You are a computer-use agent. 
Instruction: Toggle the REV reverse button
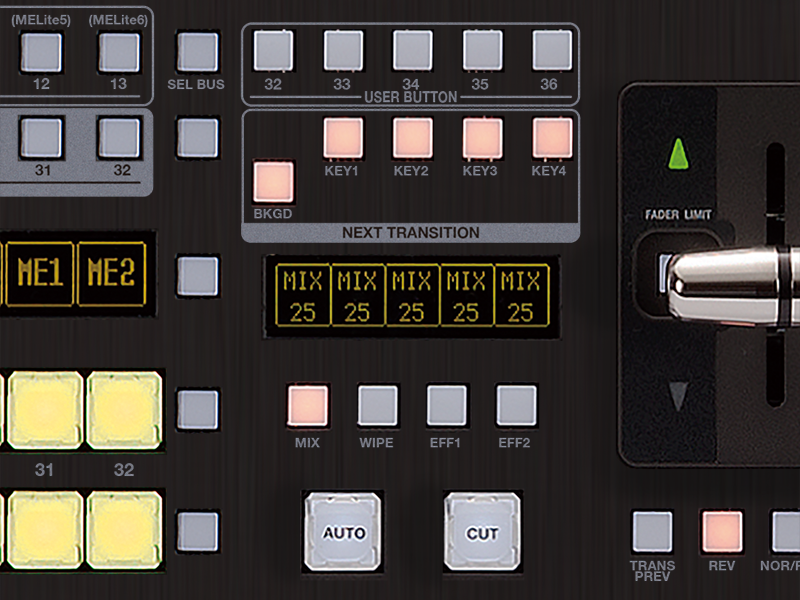point(721,531)
